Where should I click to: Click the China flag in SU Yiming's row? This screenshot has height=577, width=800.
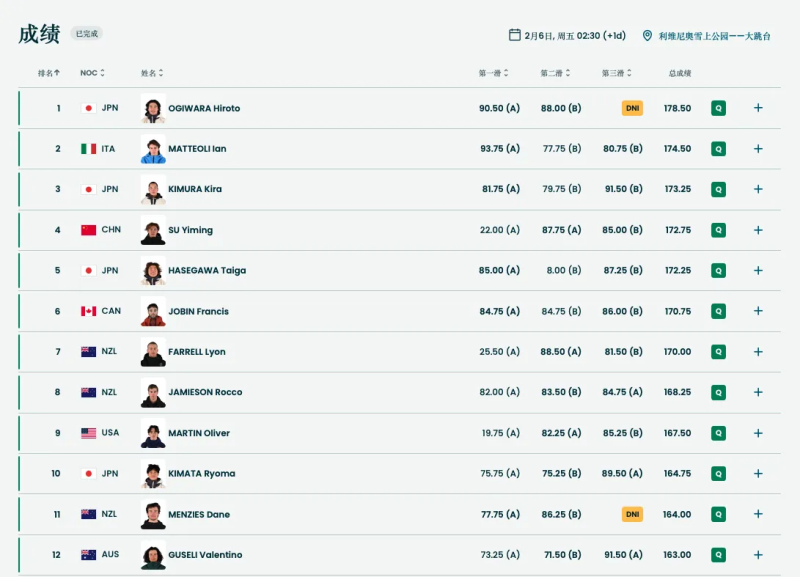88,230
